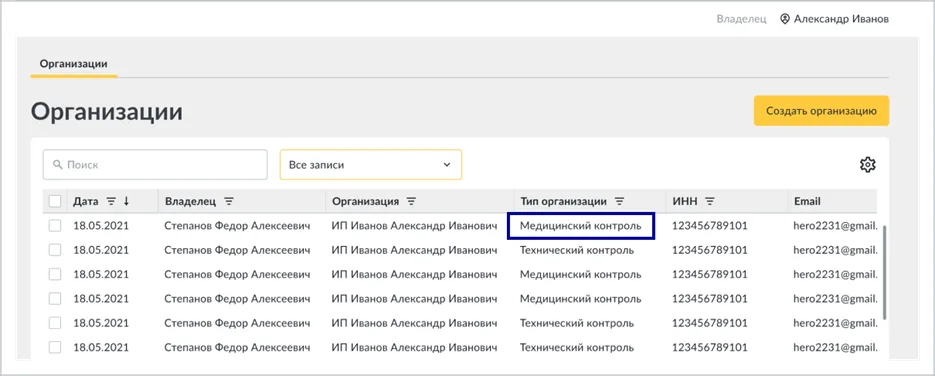Viewport: 935px width, 376px height.
Task: Tick the checkbox of the last visible row
Action: click(x=55, y=347)
